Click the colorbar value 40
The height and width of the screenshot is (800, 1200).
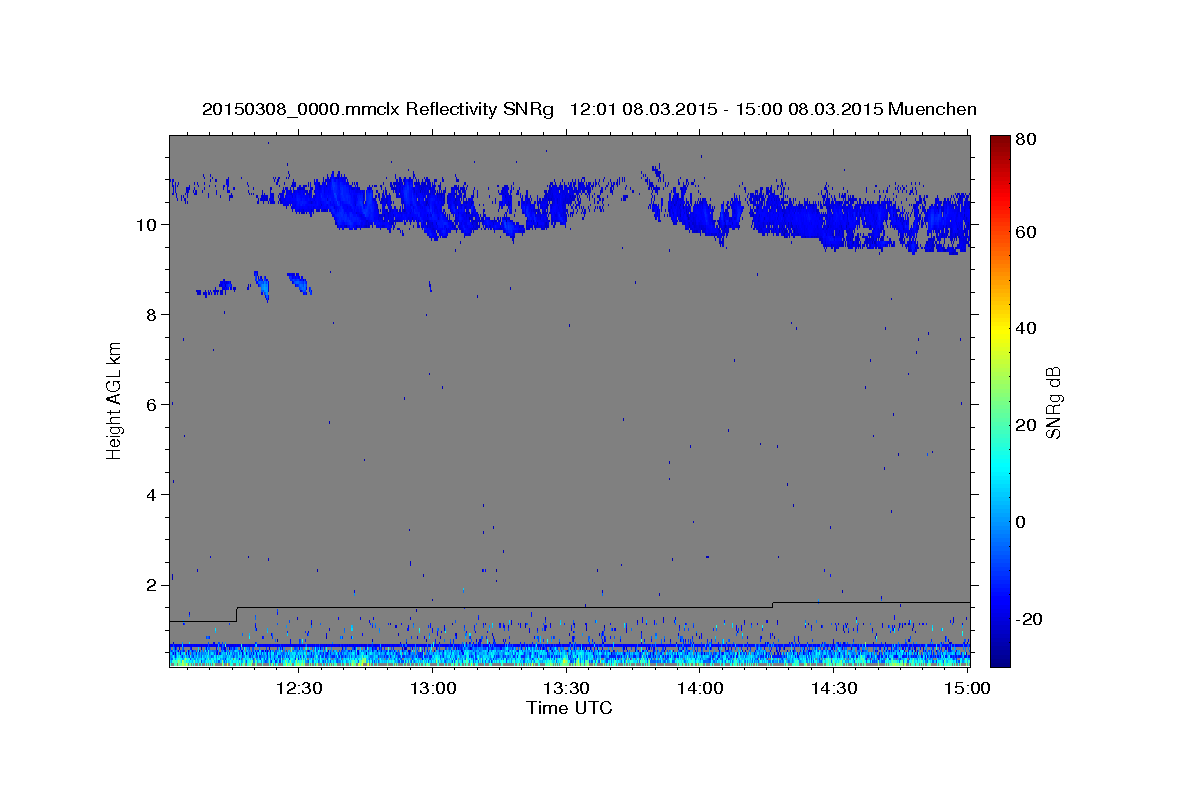pyautogui.click(x=1024, y=328)
